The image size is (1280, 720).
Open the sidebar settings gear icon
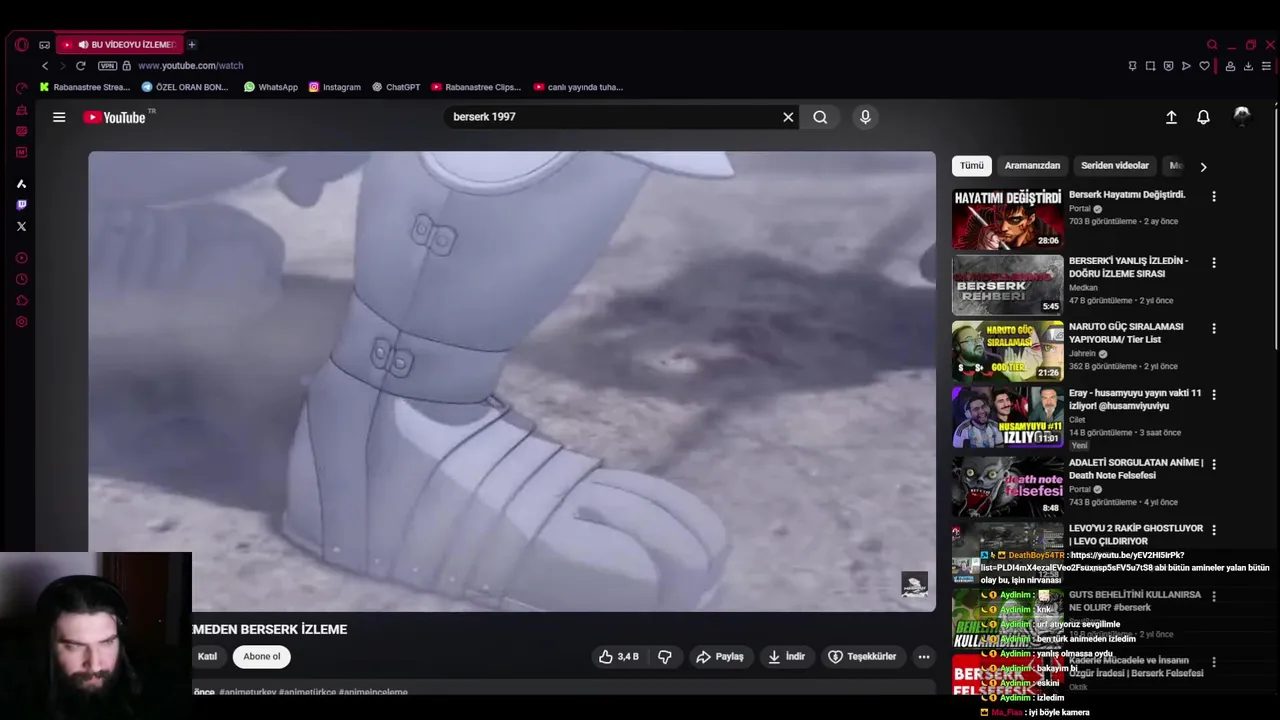(x=21, y=322)
